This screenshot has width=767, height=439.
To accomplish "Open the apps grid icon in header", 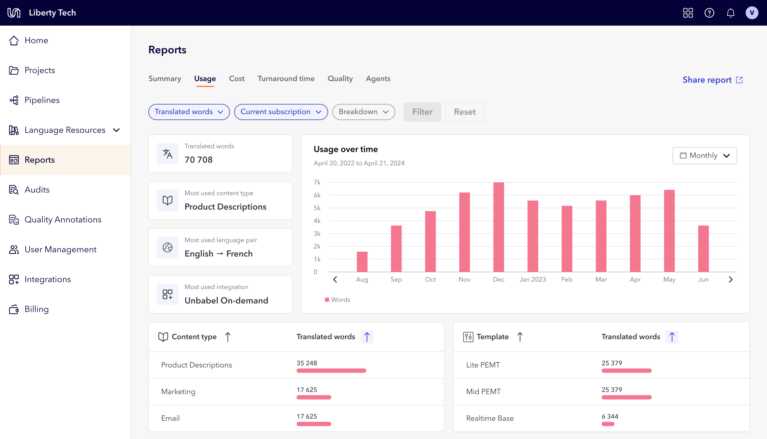I will (x=688, y=13).
